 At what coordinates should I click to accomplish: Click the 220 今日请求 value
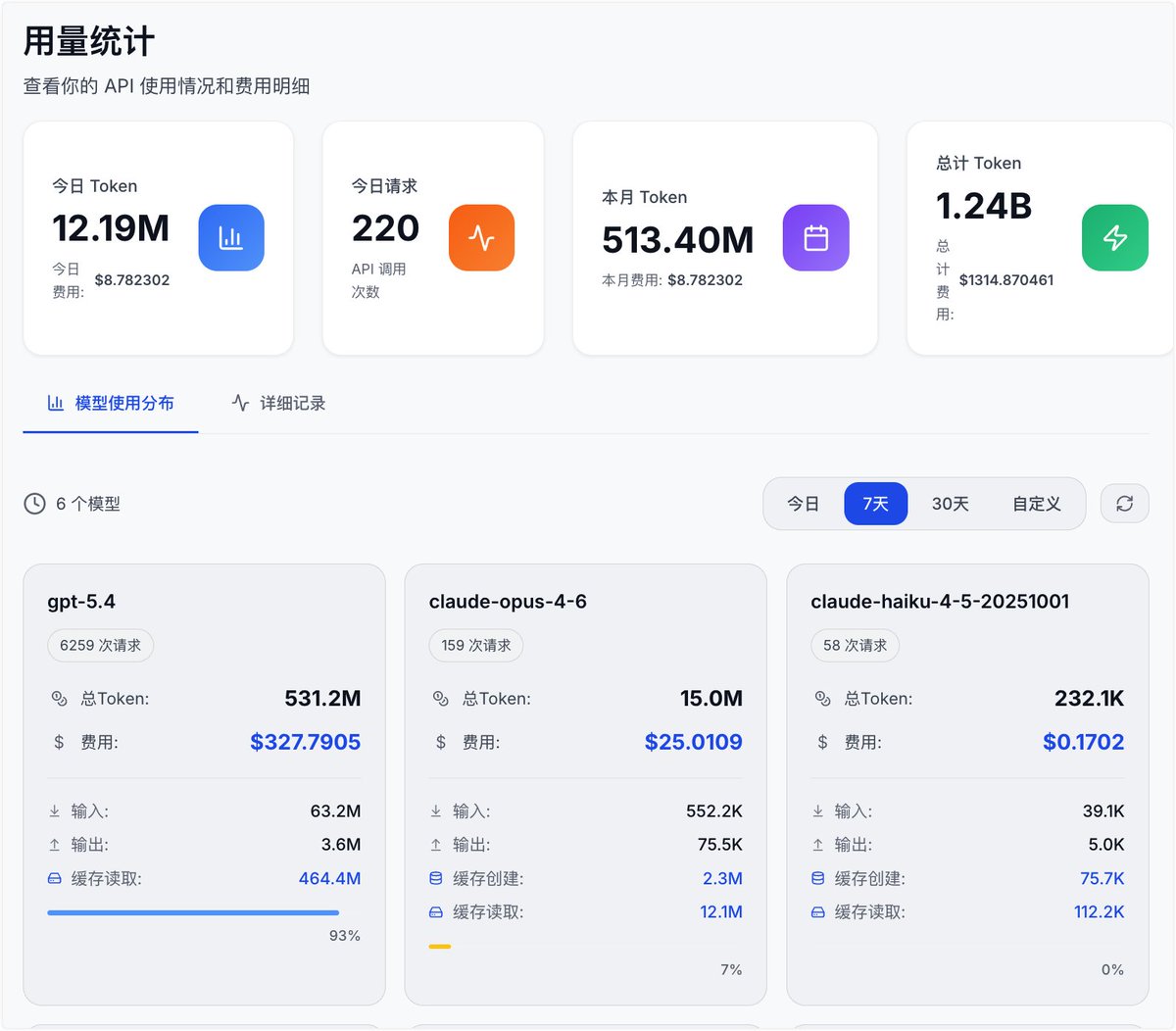pyautogui.click(x=385, y=228)
